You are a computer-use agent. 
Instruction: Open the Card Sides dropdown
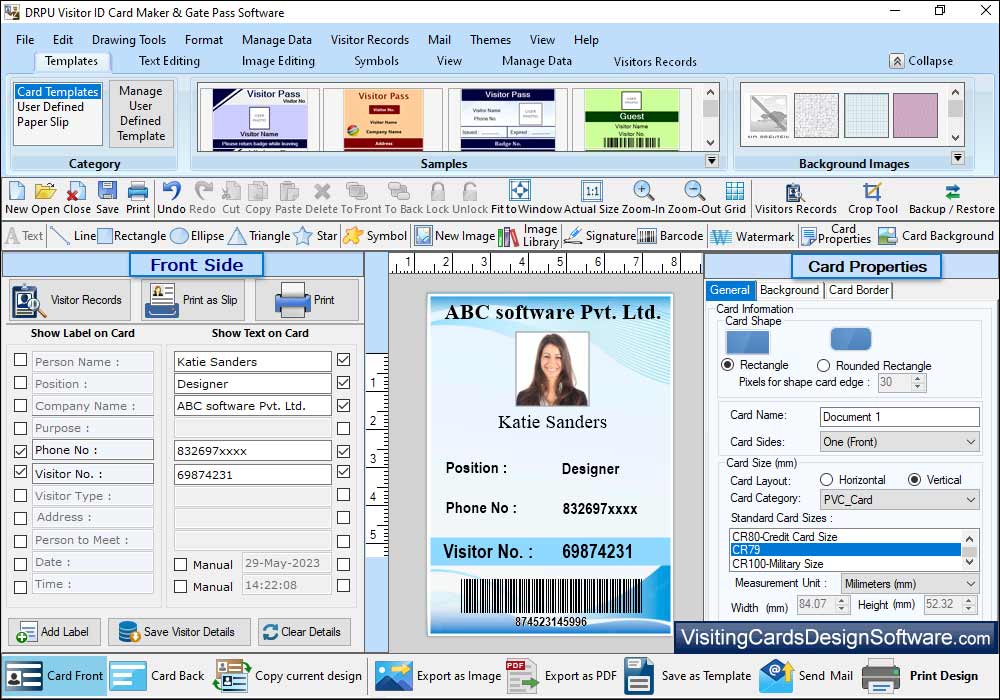coord(899,442)
